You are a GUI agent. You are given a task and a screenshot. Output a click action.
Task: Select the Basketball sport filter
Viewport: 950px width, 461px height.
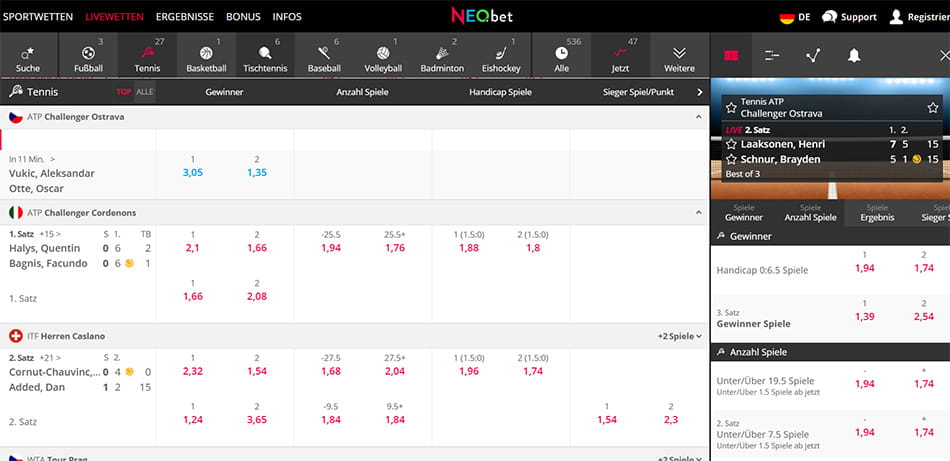coord(206,55)
